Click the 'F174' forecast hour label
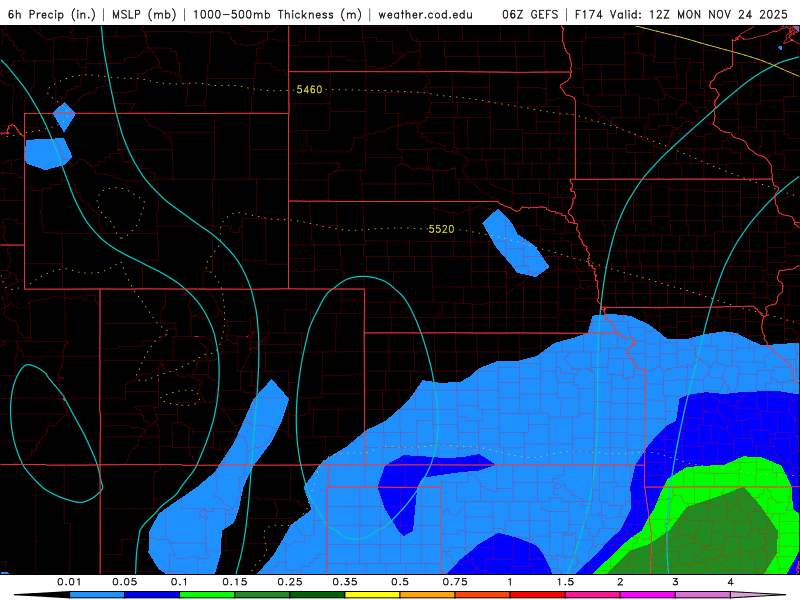This screenshot has height=600, width=800. [x=589, y=14]
